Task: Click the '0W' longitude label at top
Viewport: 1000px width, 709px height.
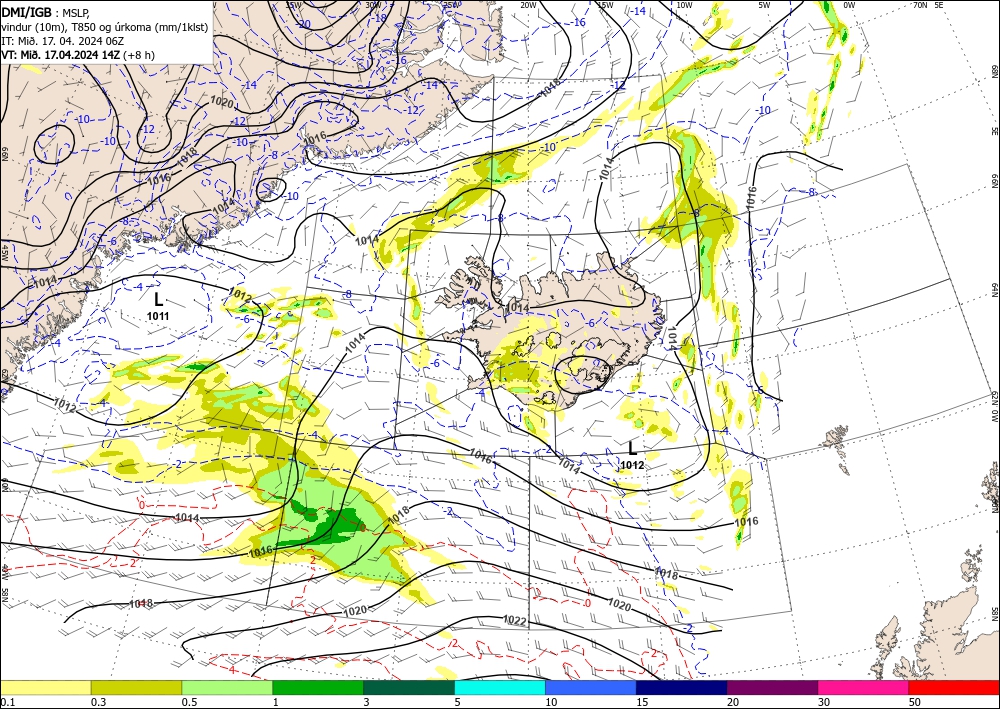Action: pyautogui.click(x=849, y=5)
